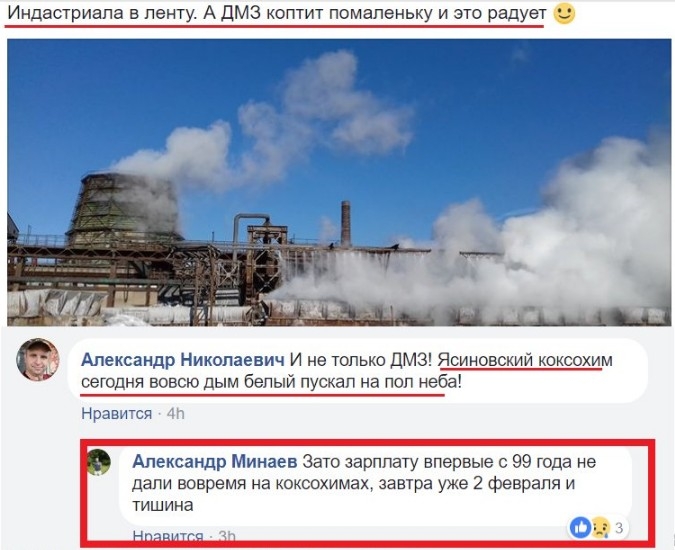The height and width of the screenshot is (550, 675).
Task: Open Александр Николаевич's profile name link
Action: point(183,360)
